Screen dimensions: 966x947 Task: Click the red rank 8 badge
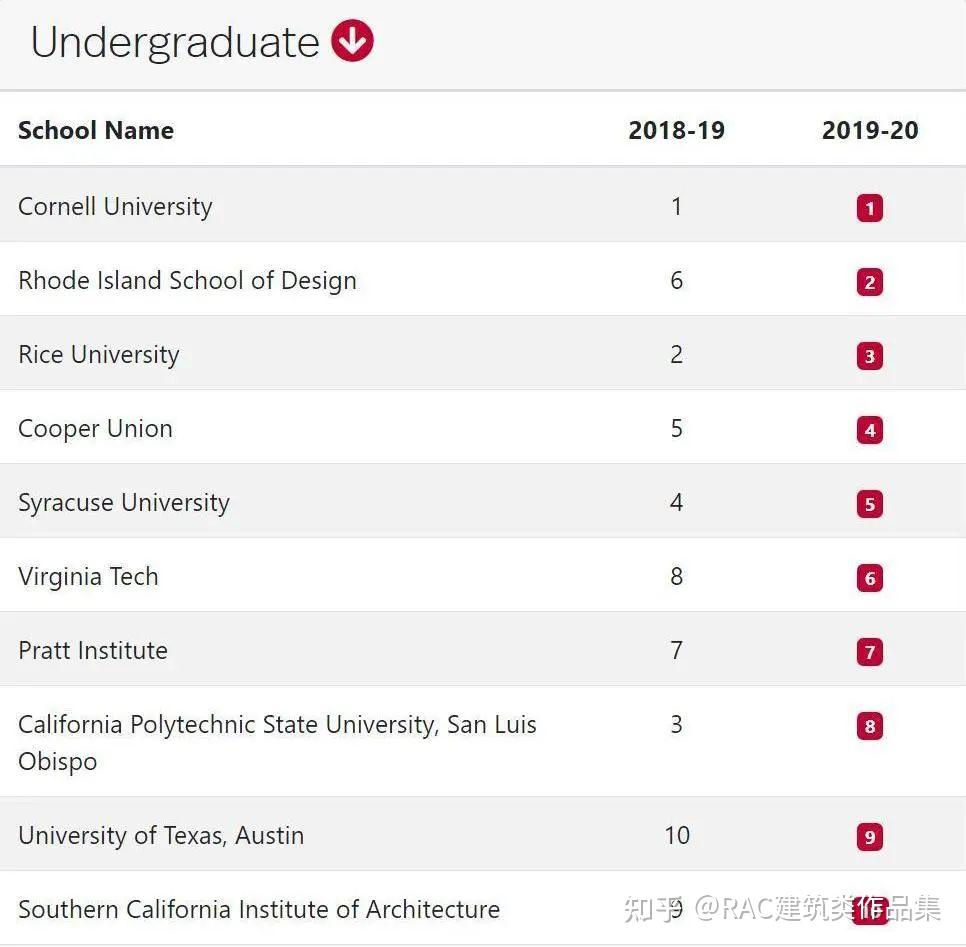tap(869, 726)
